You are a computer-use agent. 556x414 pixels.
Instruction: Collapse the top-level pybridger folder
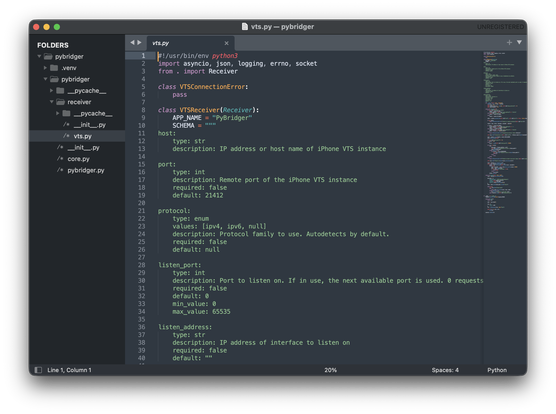coord(39,56)
